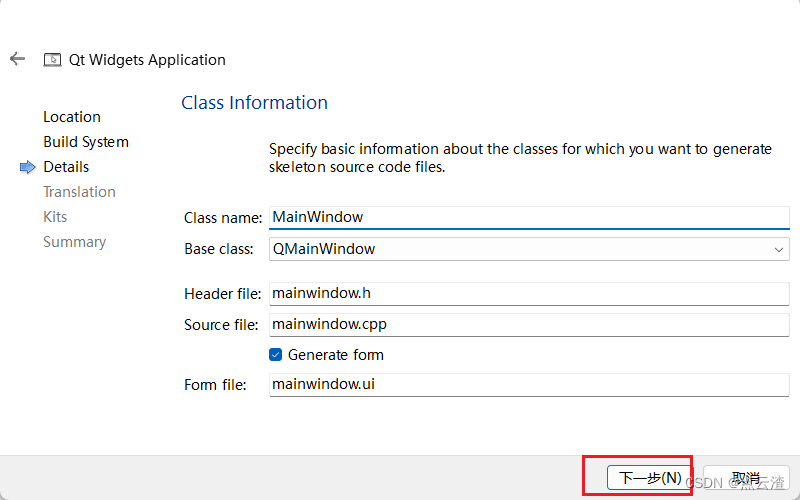800x500 pixels.
Task: Select the Details step in sidebar
Action: (66, 167)
